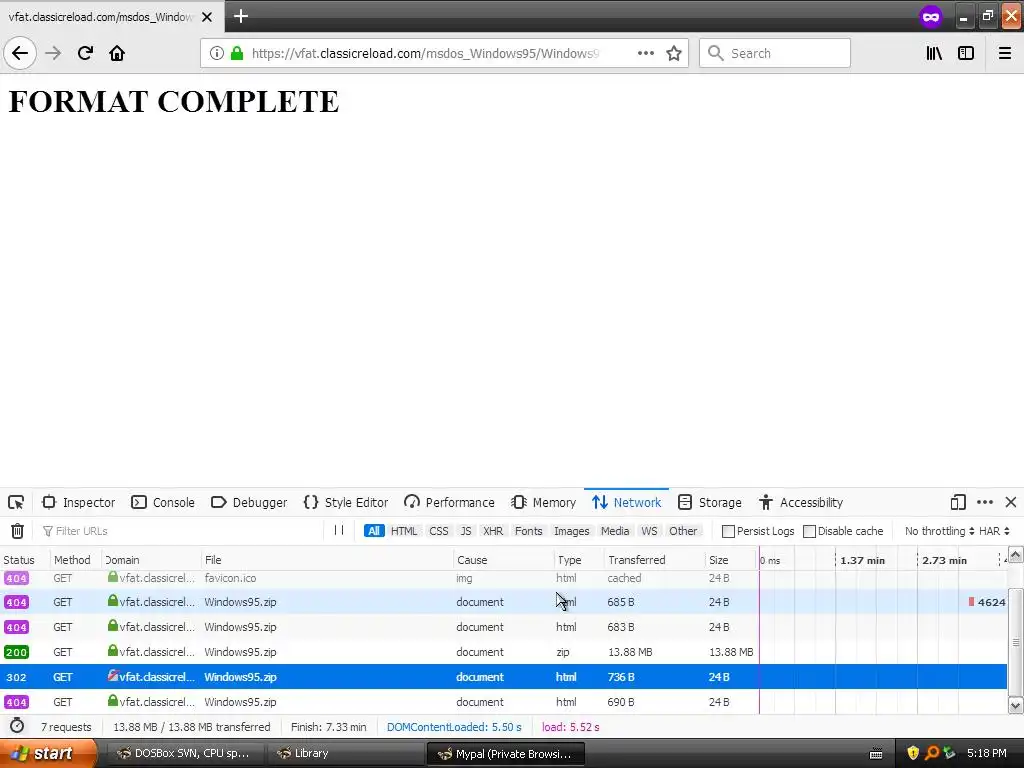Click the forward navigation arrow
Viewport: 1024px width, 768px height.
(x=53, y=53)
